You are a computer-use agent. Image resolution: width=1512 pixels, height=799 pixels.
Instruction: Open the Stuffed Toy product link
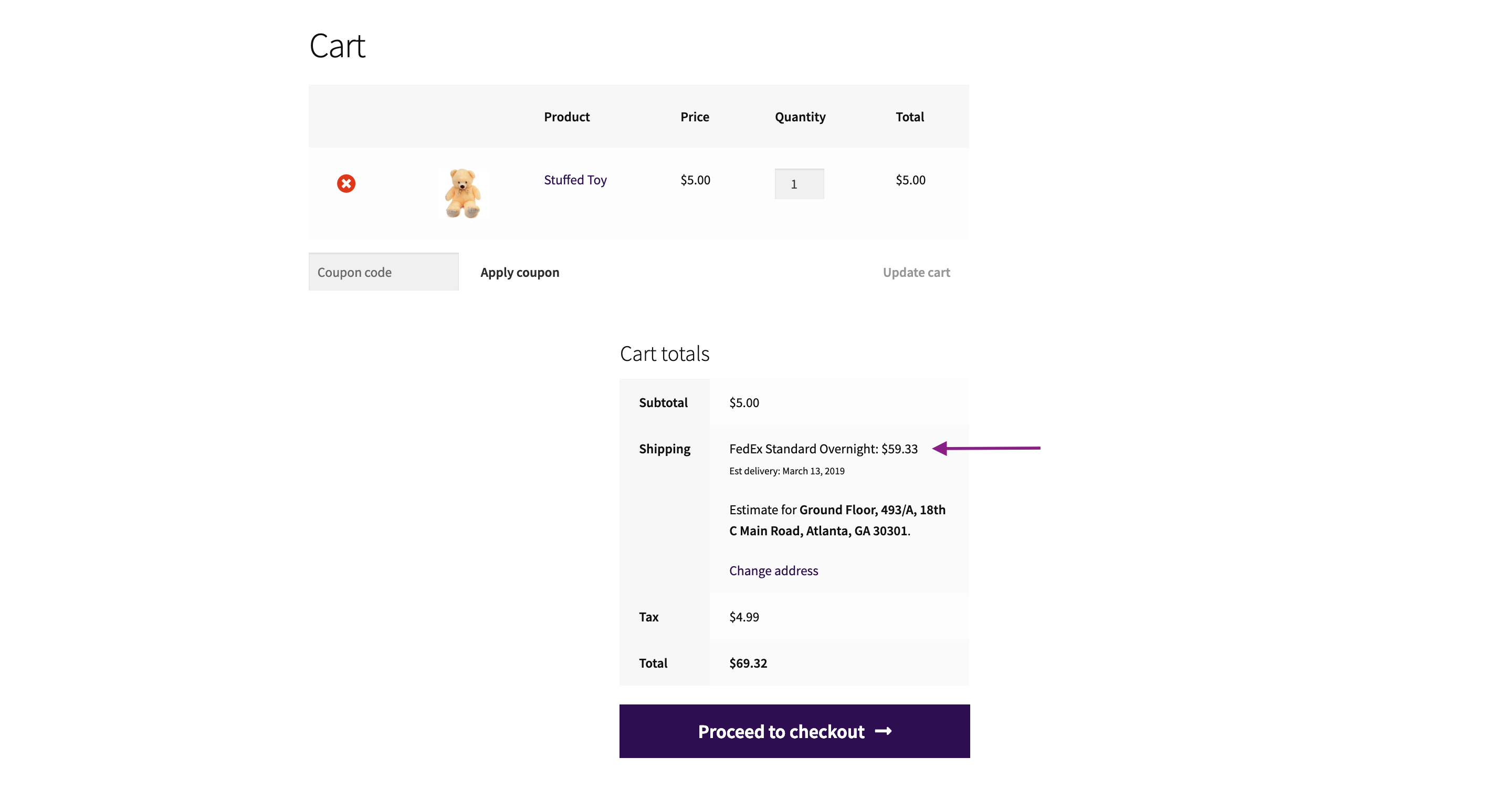(575, 180)
